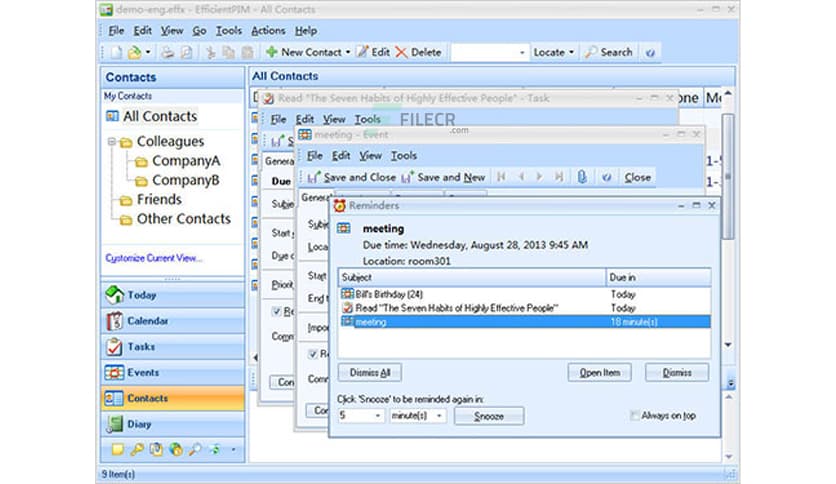Click the attachment paperclip icon in the event toolbar

[581, 177]
